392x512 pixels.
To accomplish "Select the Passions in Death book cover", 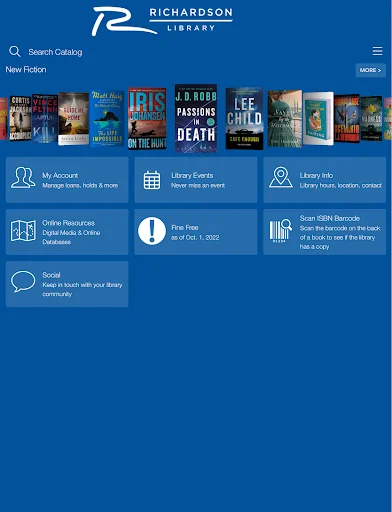I will pyautogui.click(x=196, y=118).
